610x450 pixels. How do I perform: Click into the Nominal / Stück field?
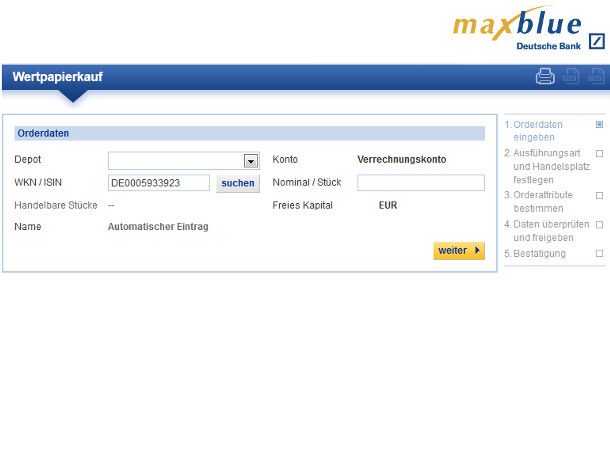(x=420, y=183)
